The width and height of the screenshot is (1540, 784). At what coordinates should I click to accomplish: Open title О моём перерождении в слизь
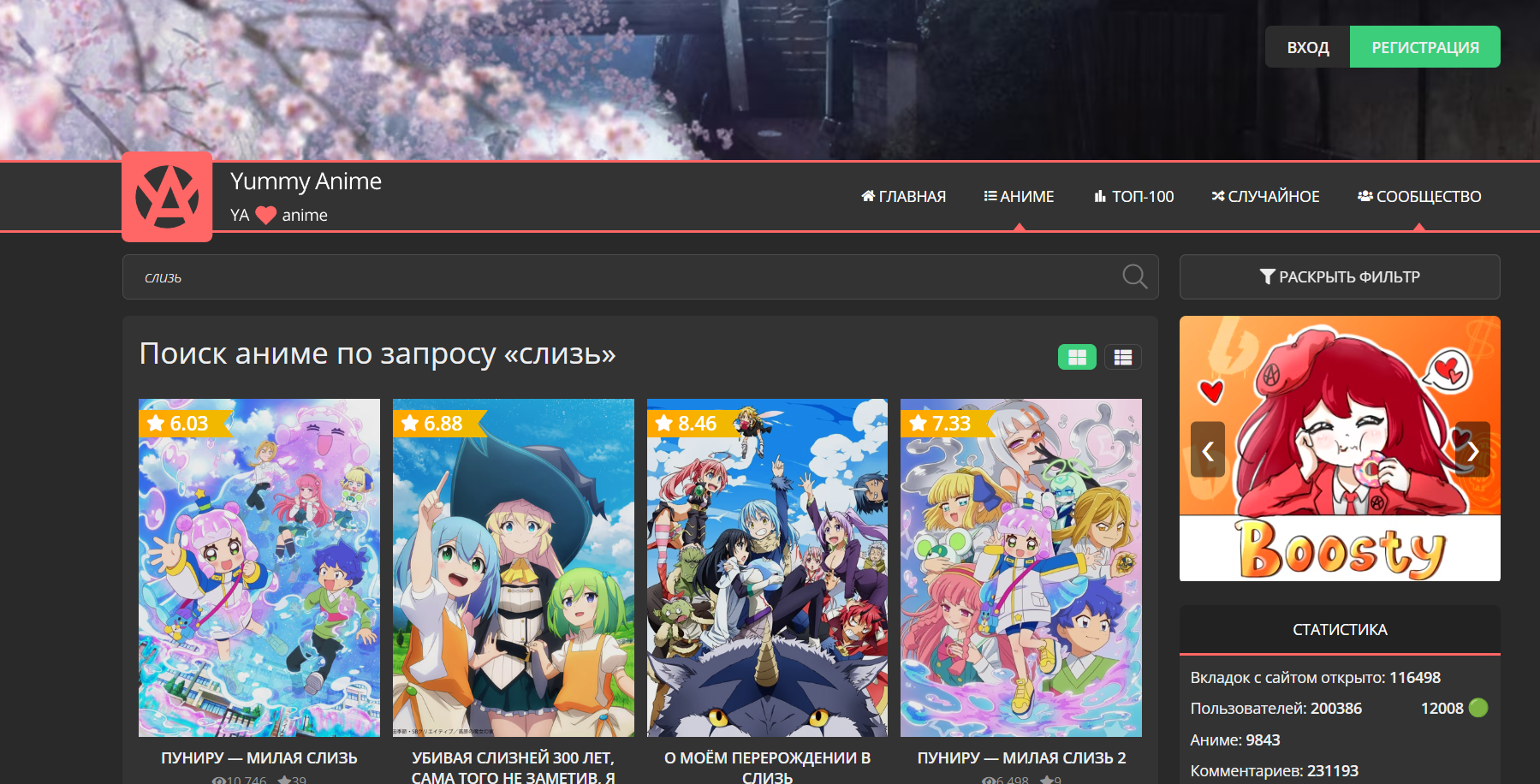point(768,767)
